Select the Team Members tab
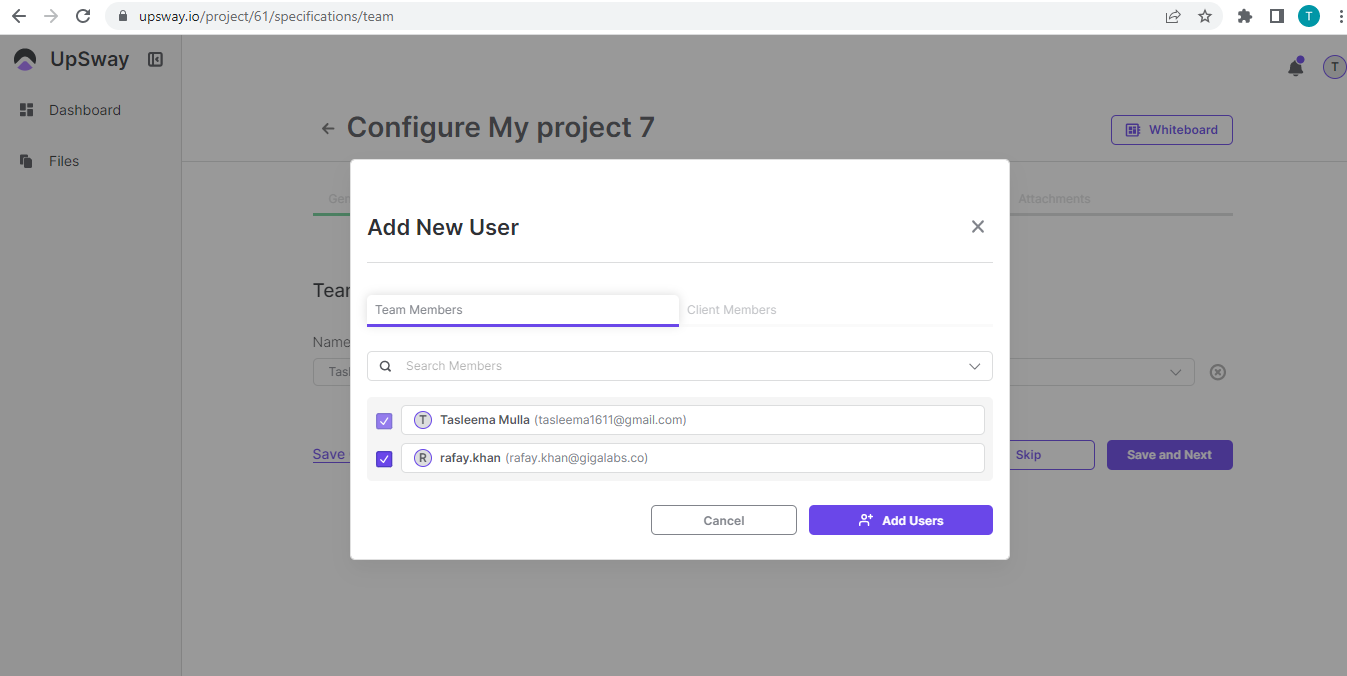Viewport: 1347px width, 676px height. tap(521, 310)
